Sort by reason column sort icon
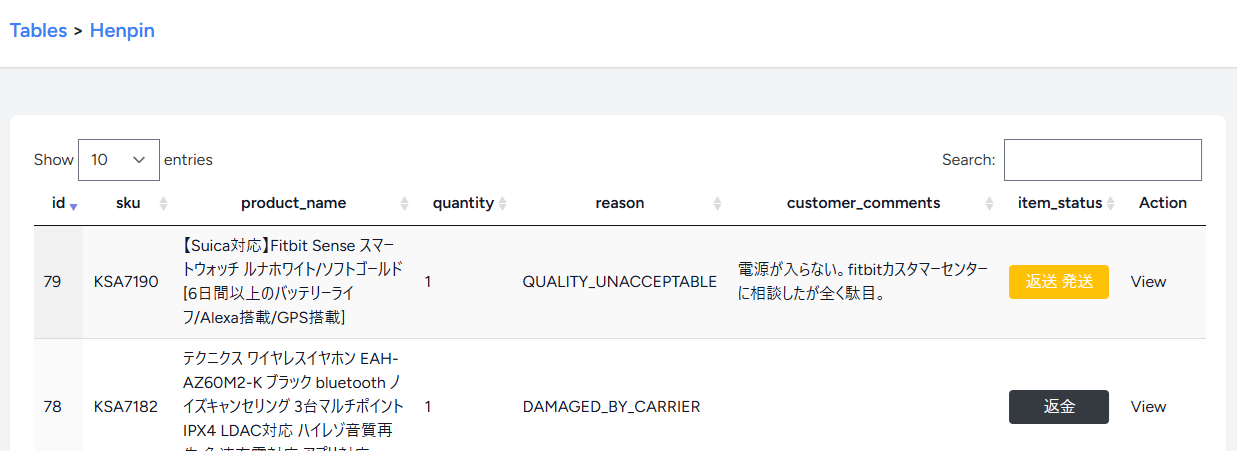 pos(717,203)
